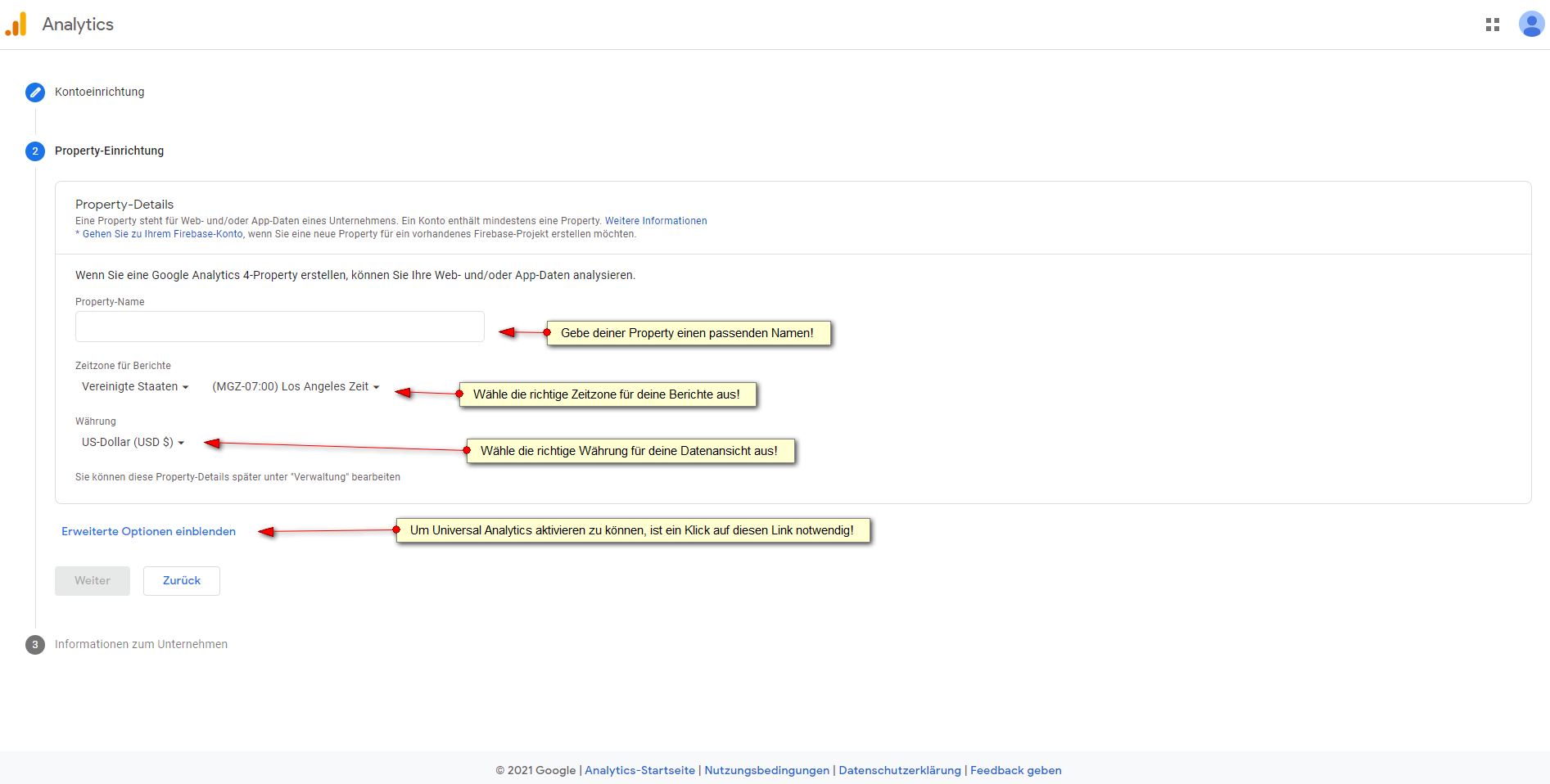Click the step 2 circle icon
Image resolution: width=1550 pixels, height=784 pixels.
click(35, 151)
